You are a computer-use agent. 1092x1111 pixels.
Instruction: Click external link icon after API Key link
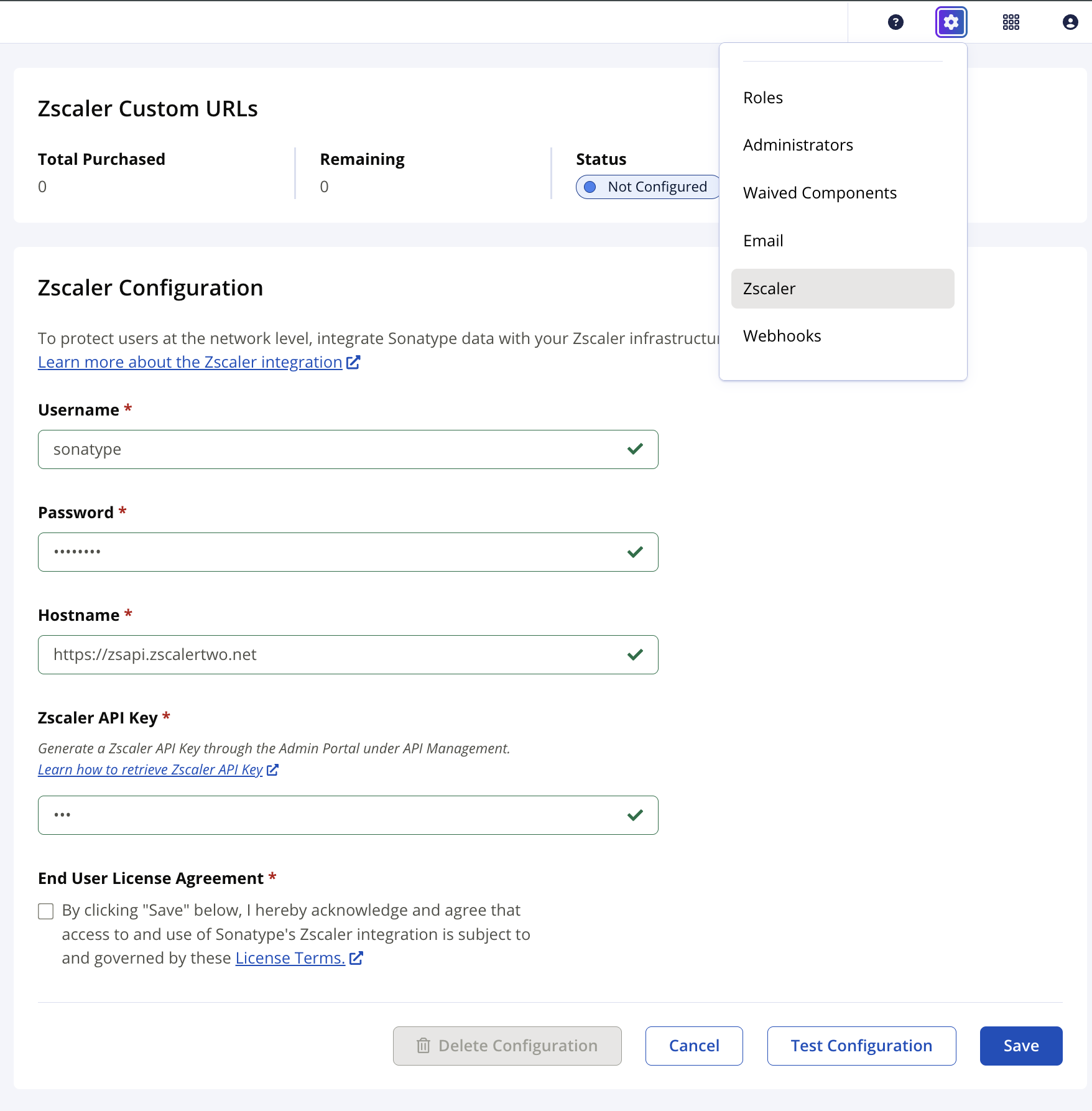point(272,769)
